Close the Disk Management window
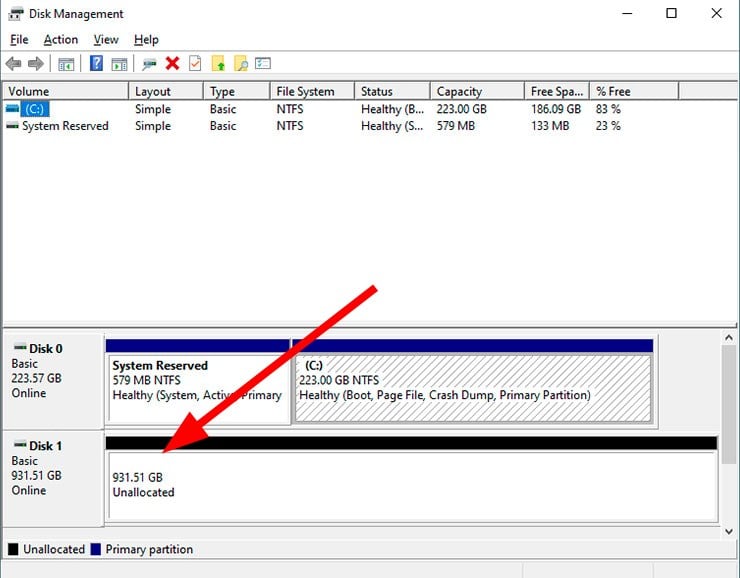 tap(716, 13)
